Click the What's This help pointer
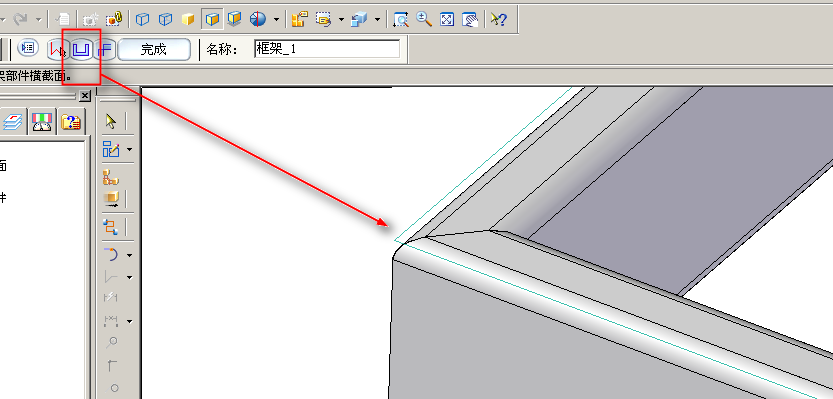The image size is (833, 399). coord(498,20)
